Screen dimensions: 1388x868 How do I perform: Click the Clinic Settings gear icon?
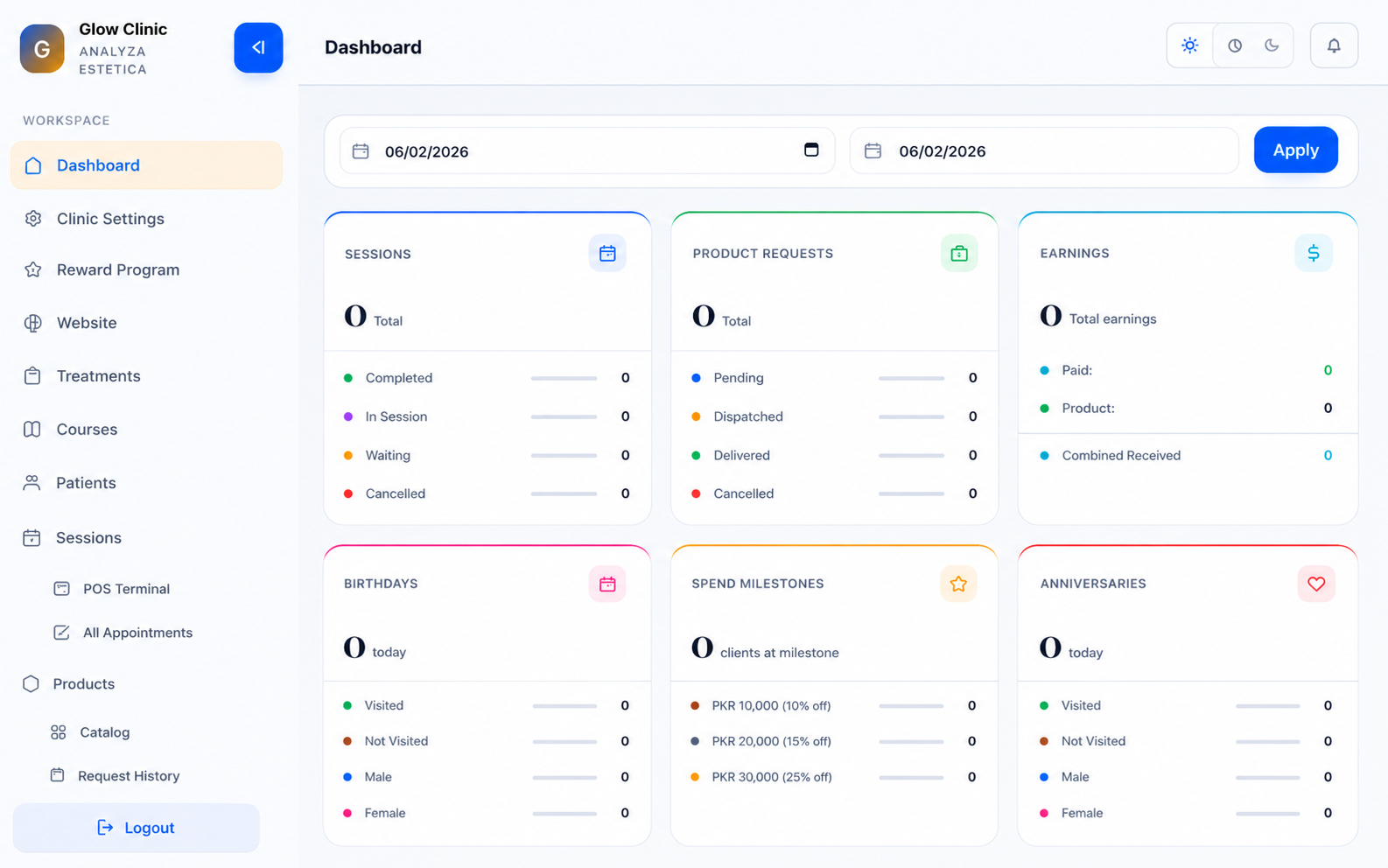tap(33, 219)
